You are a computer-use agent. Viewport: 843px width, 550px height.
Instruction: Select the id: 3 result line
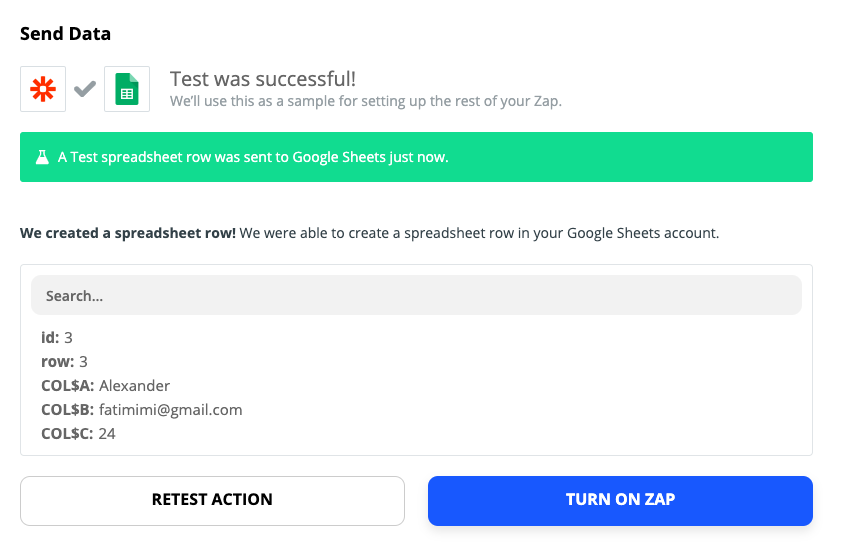[x=57, y=338]
